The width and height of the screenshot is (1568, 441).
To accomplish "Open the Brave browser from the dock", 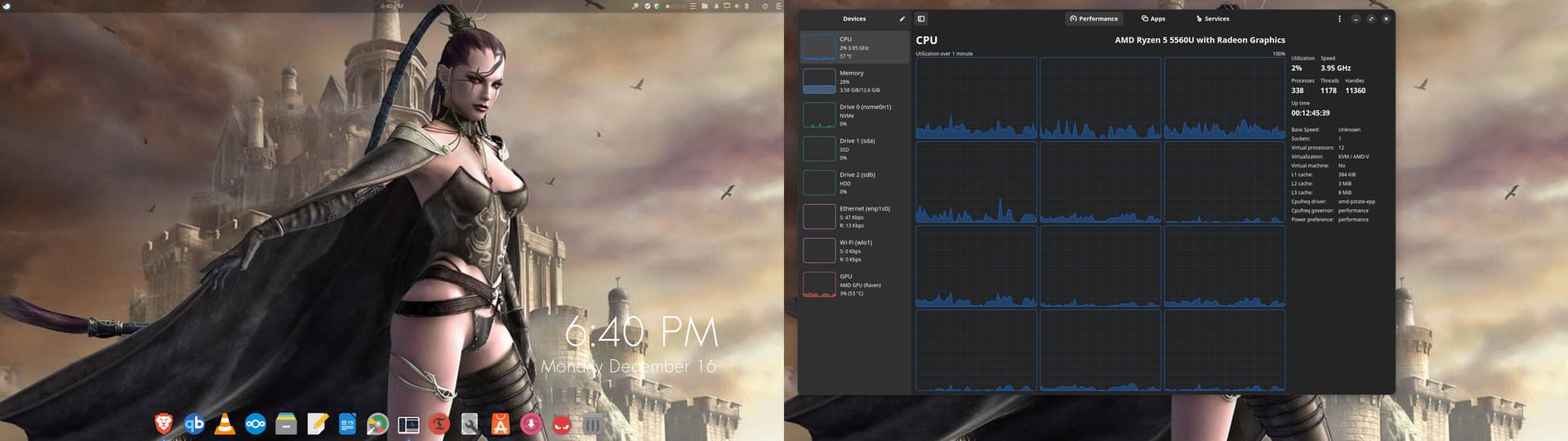I will (163, 423).
